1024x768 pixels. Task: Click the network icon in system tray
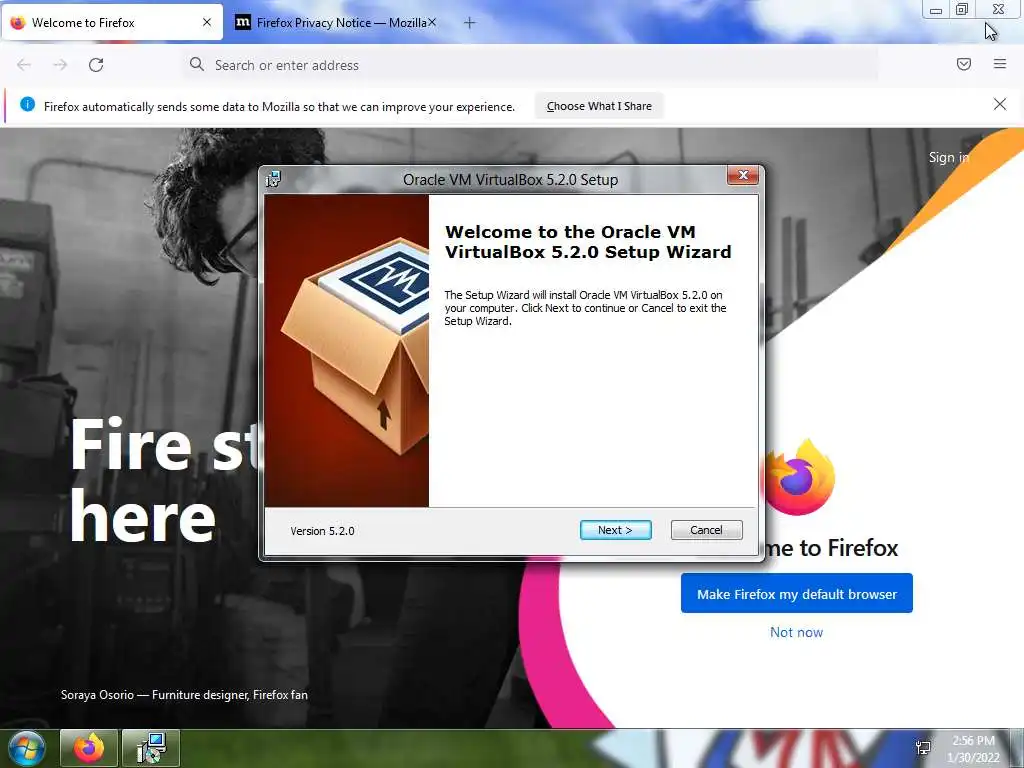click(x=923, y=748)
